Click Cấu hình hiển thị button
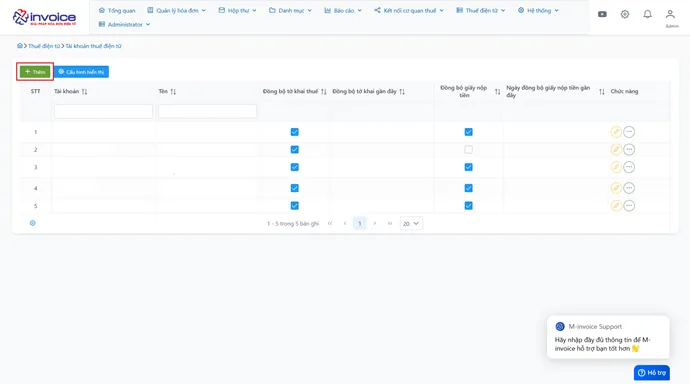The image size is (690, 384). coord(81,72)
